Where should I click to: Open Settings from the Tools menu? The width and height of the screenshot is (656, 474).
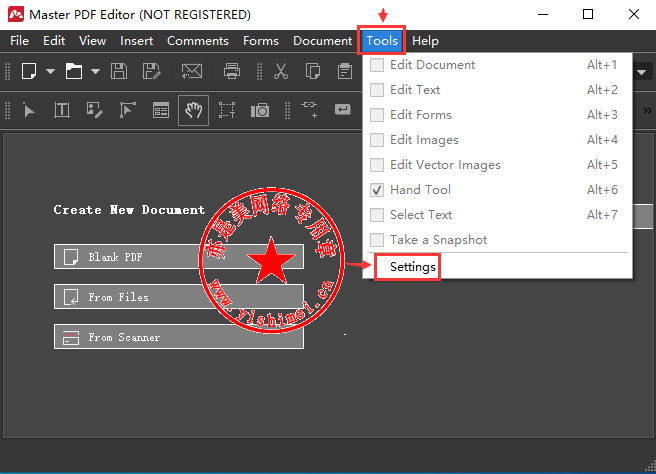coord(413,267)
